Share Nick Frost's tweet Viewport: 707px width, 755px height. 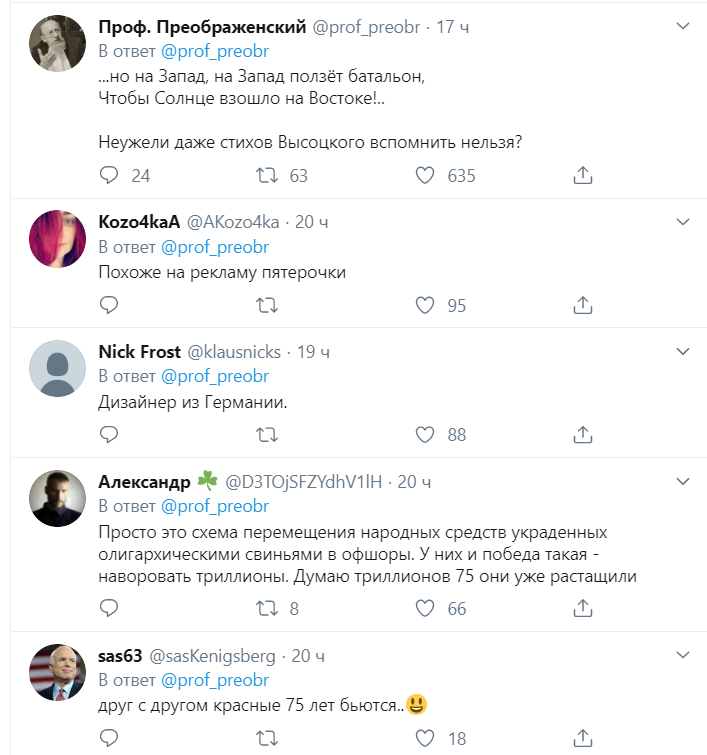(x=583, y=434)
